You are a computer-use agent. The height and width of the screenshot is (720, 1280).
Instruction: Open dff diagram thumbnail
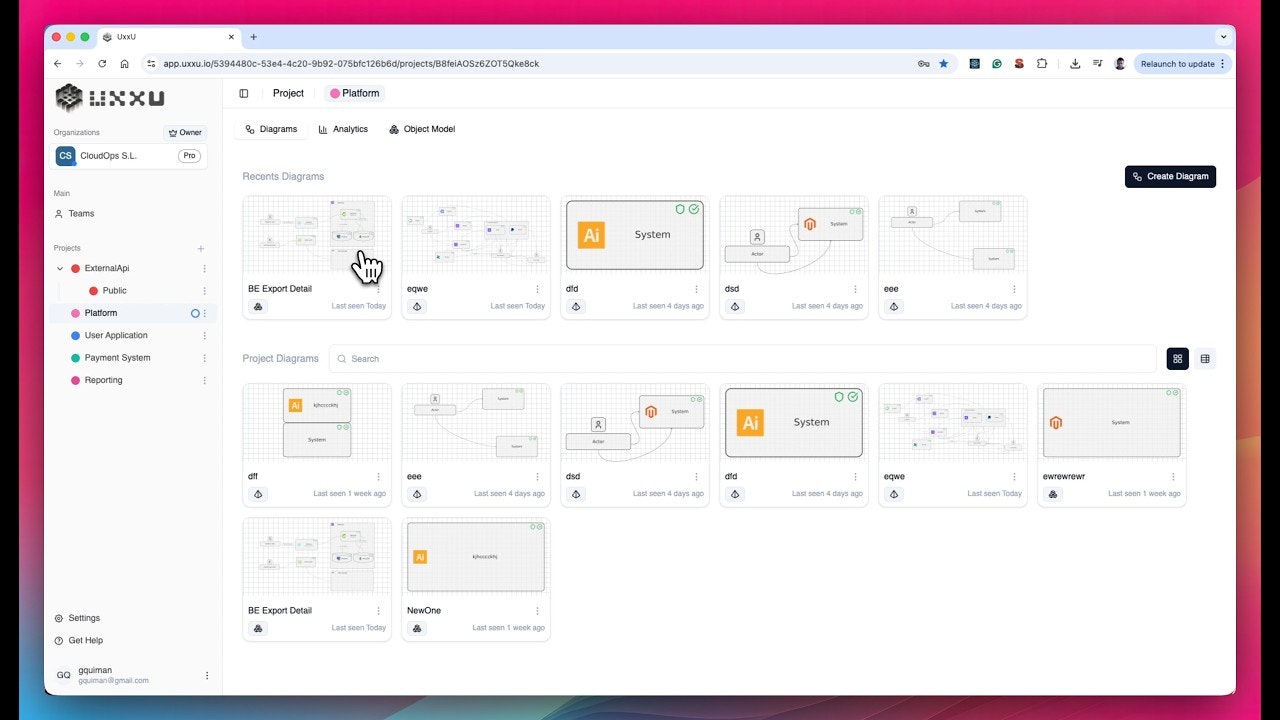coord(317,424)
